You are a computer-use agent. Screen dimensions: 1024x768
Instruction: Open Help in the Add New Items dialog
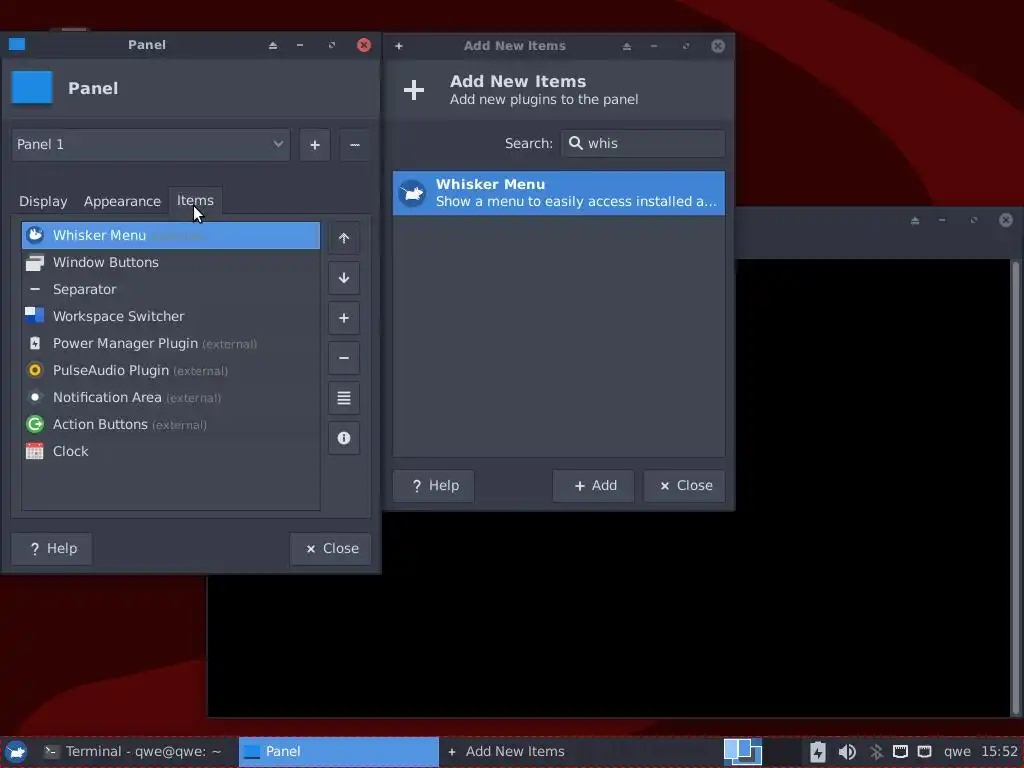[434, 486]
